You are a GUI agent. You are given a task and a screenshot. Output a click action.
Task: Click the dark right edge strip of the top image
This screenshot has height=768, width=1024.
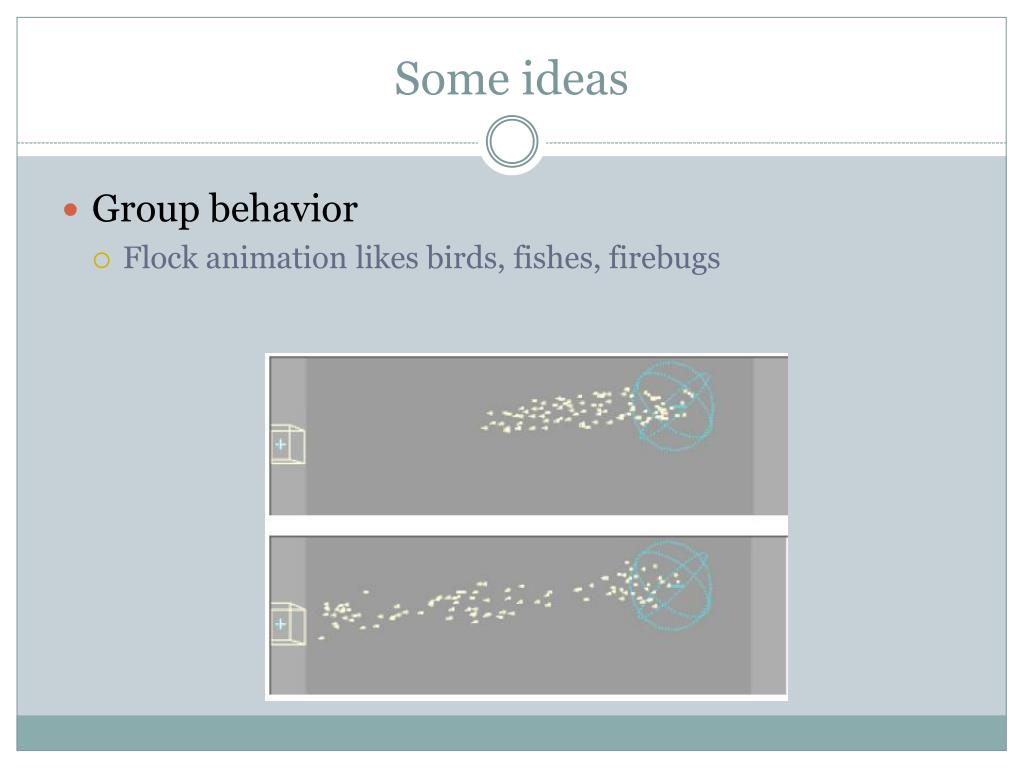point(770,436)
